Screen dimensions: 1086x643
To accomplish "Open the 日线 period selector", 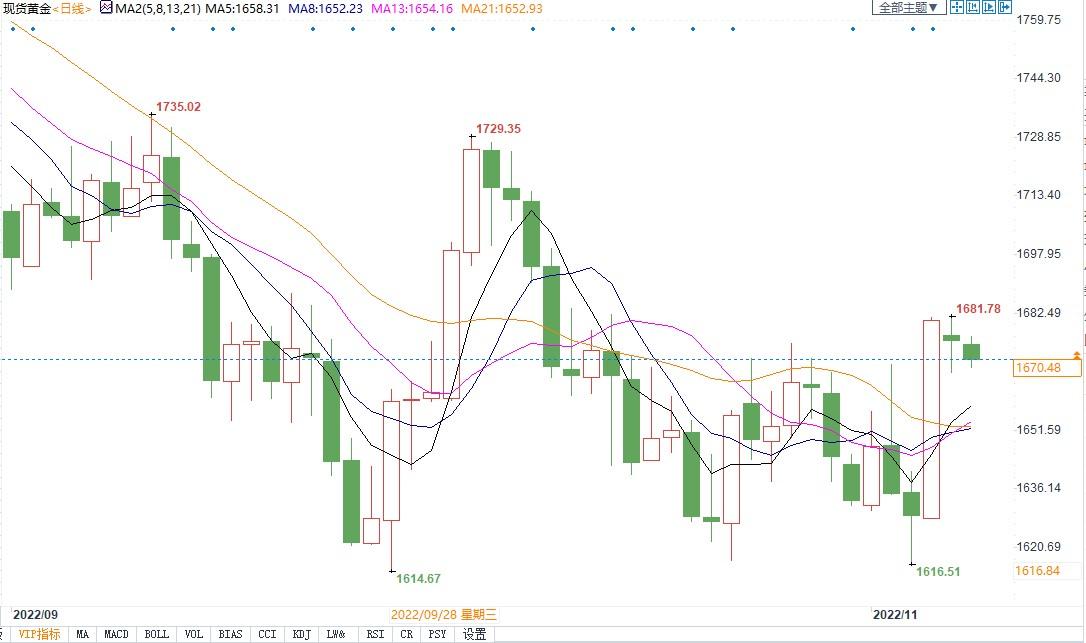I will click(71, 8).
